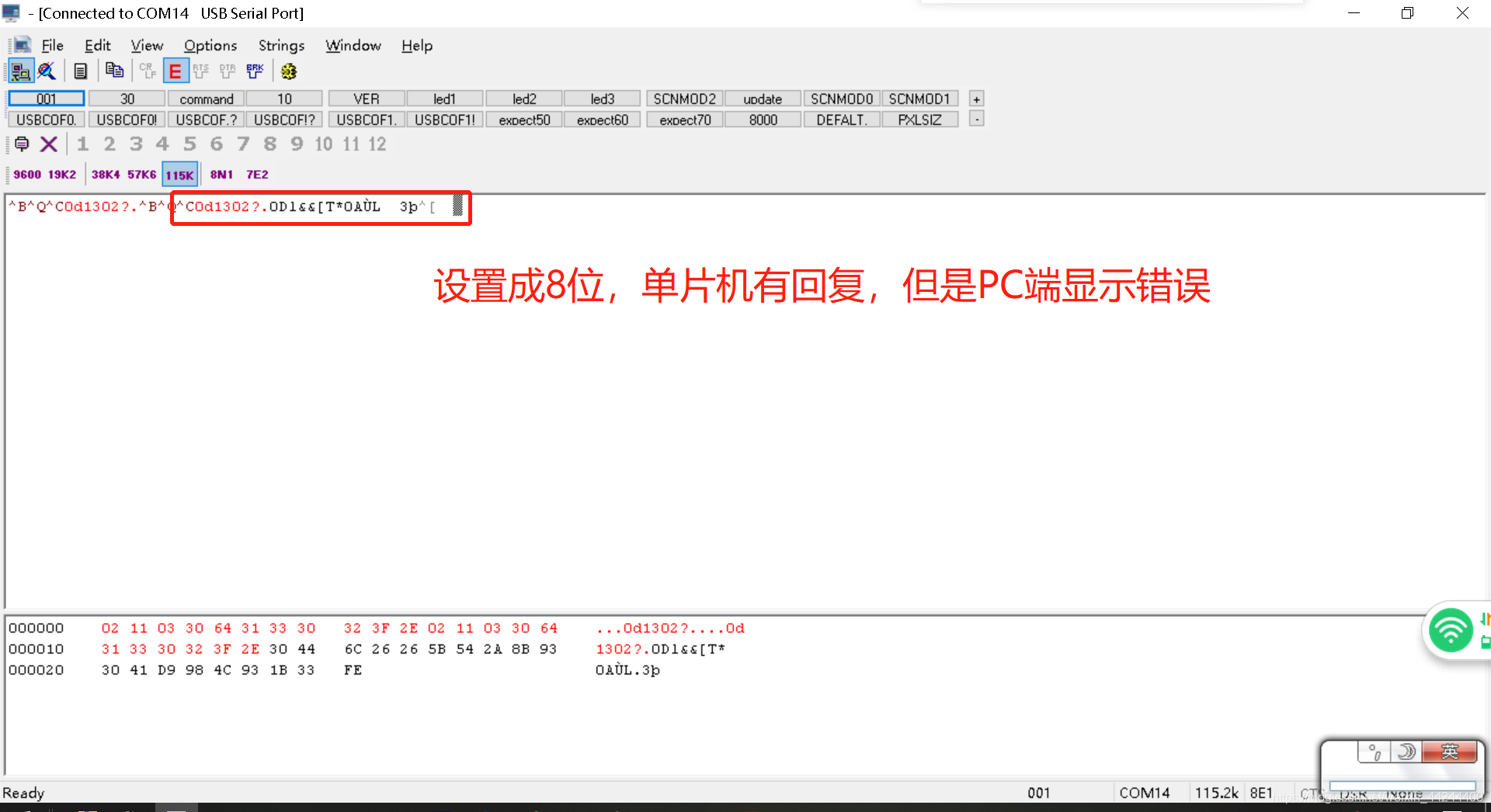Toggle the red E echo button
This screenshot has height=812, width=1491.
point(176,71)
